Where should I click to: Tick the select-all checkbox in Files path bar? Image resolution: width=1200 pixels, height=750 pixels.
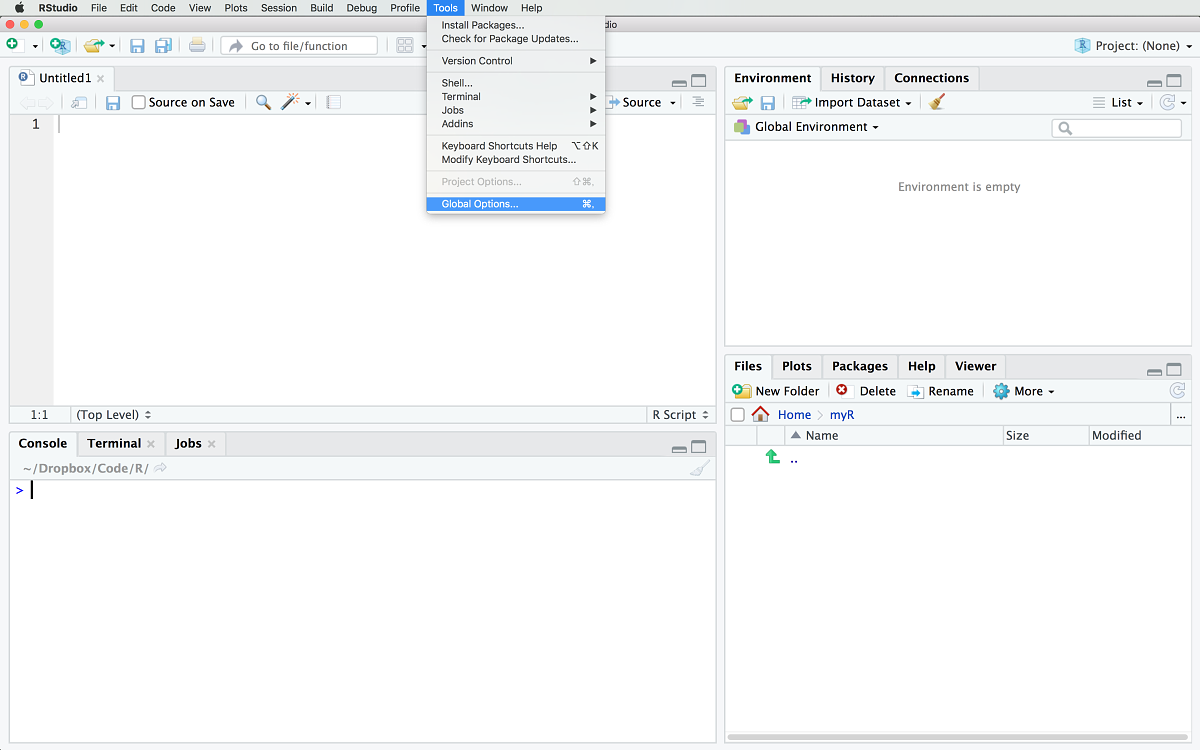pos(738,415)
